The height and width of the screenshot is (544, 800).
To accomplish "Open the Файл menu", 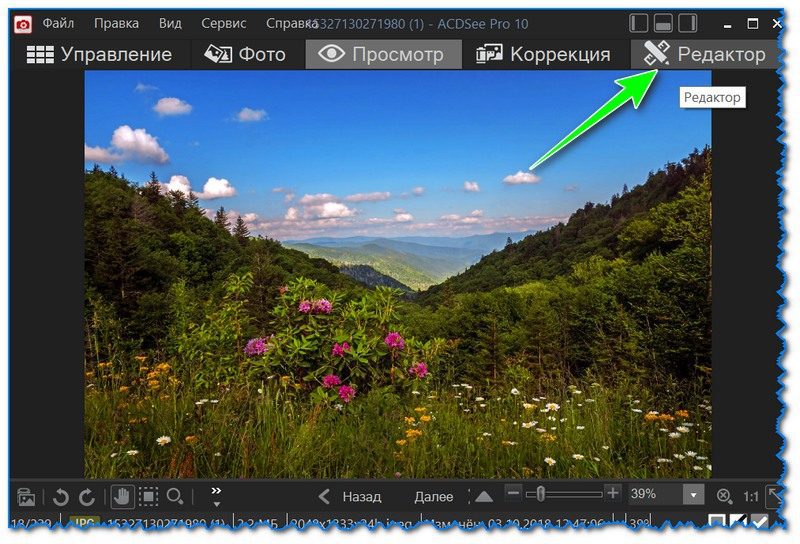I will [58, 23].
